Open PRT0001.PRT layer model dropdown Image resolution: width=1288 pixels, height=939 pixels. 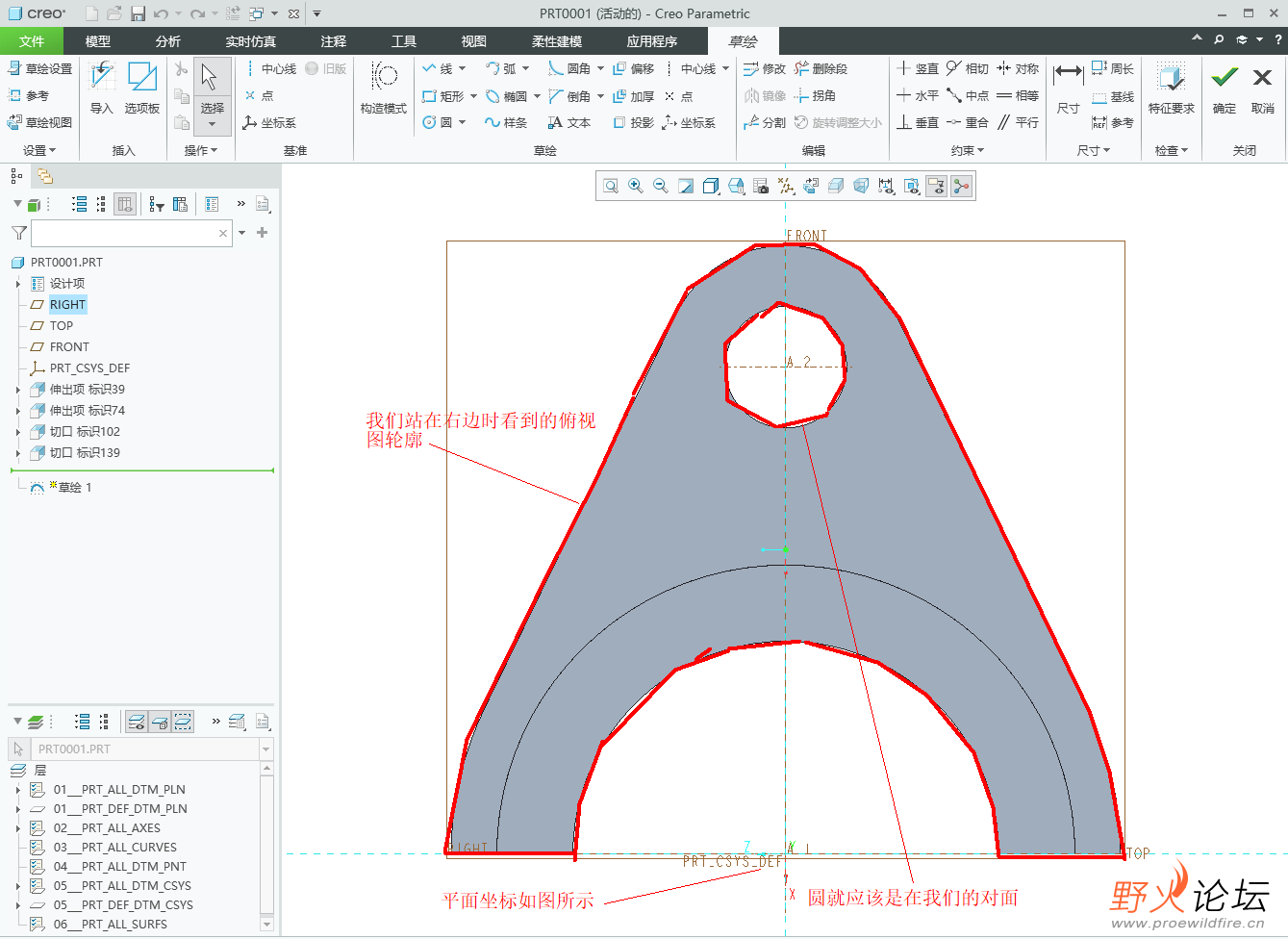point(265,749)
